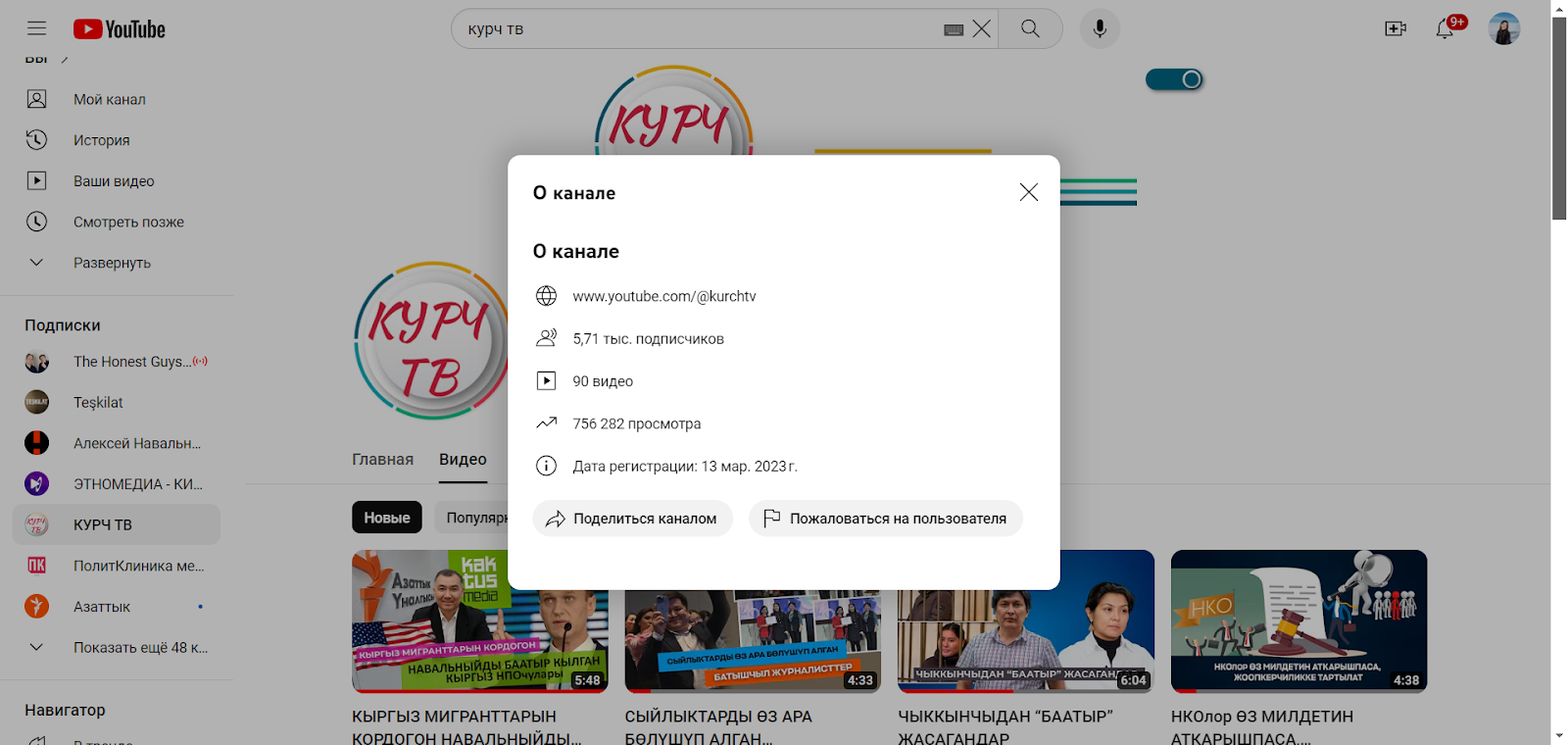The image size is (1568, 745).
Task: Click '5,71 тыс. подписчиков' text
Action: click(x=648, y=339)
